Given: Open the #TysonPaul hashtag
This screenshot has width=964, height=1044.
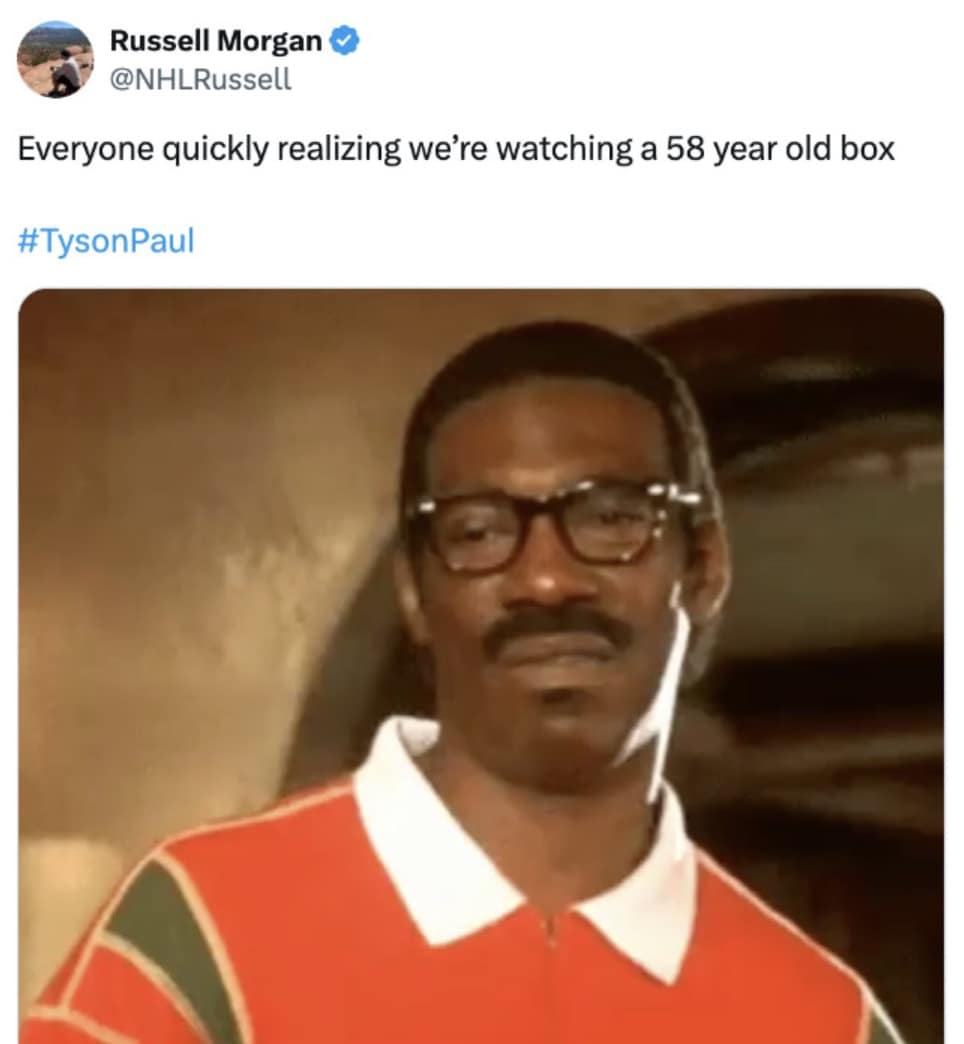Looking at the screenshot, I should [x=106, y=240].
